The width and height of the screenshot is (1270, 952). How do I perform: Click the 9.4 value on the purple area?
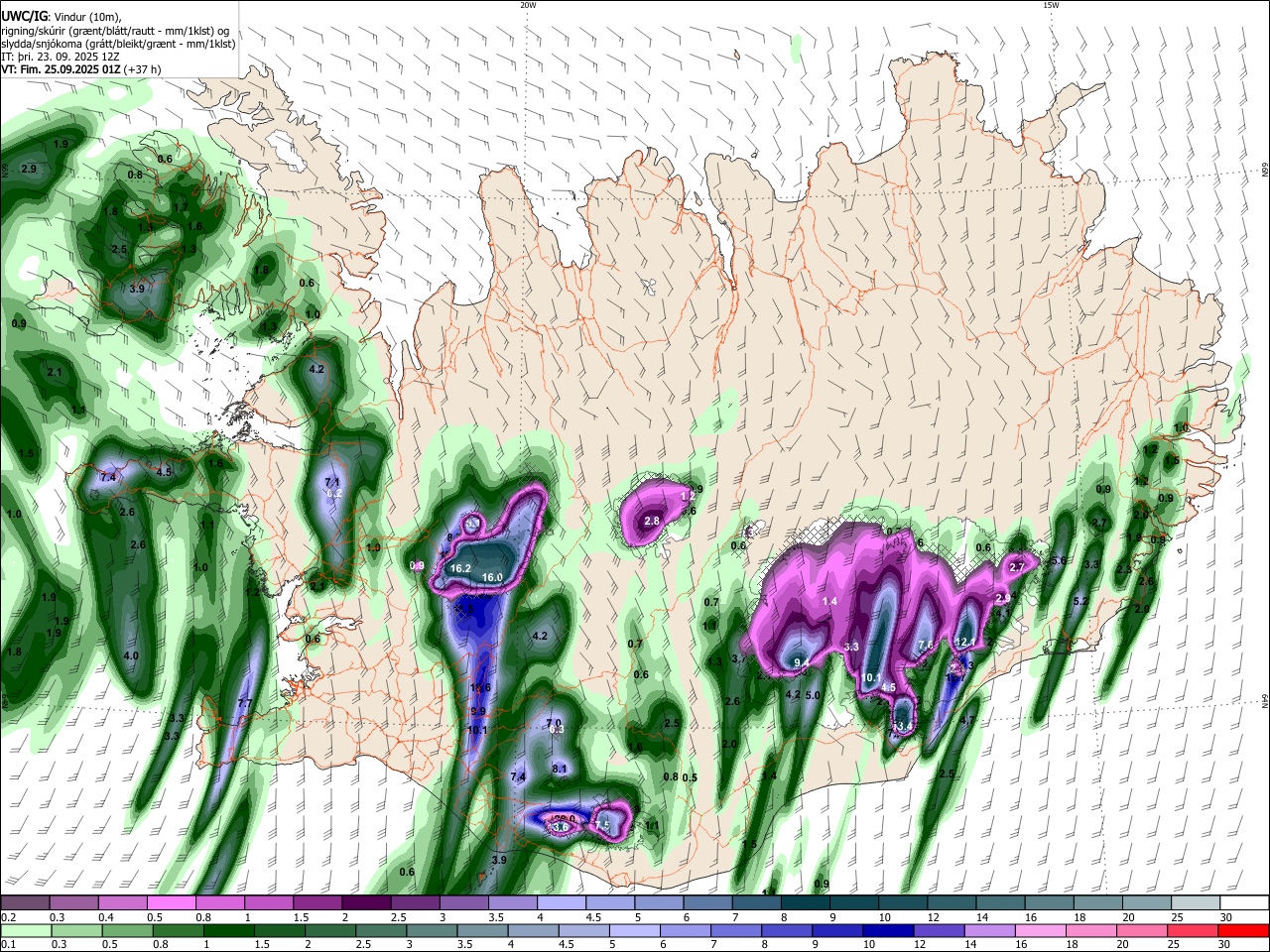point(802,662)
